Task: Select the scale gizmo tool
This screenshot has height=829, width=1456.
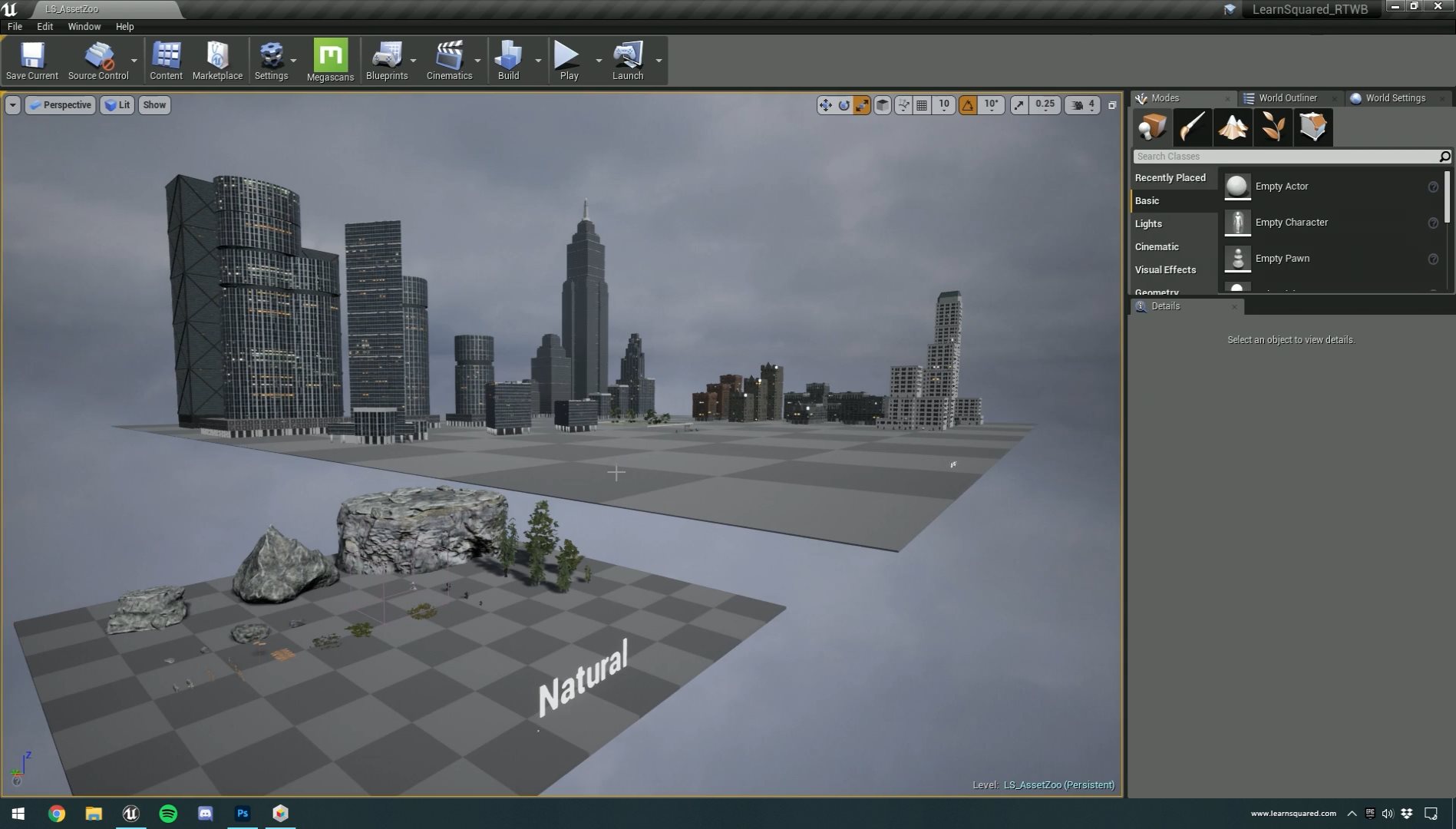Action: [x=861, y=105]
